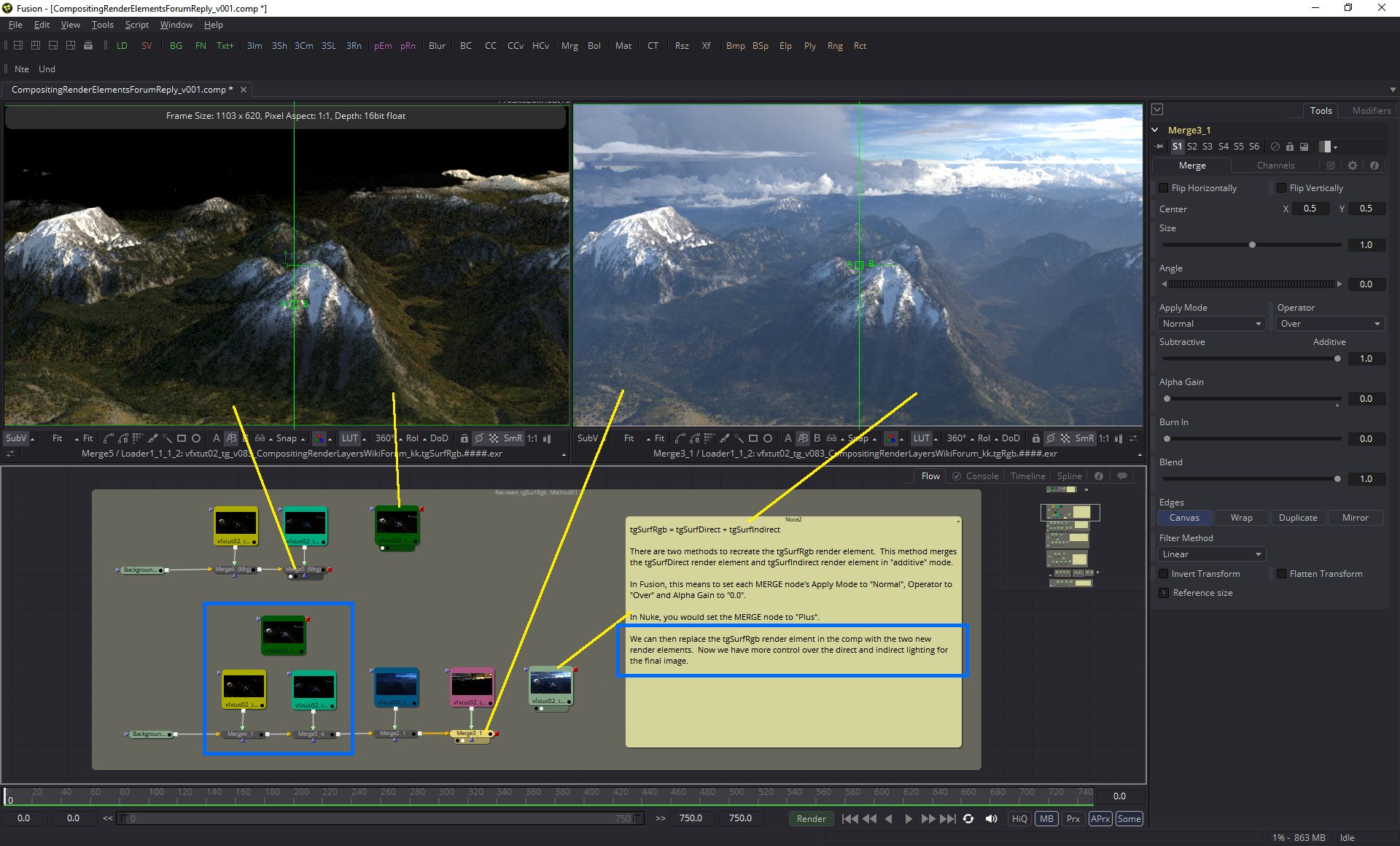Click the Blur tool in toolbar

pyautogui.click(x=437, y=45)
